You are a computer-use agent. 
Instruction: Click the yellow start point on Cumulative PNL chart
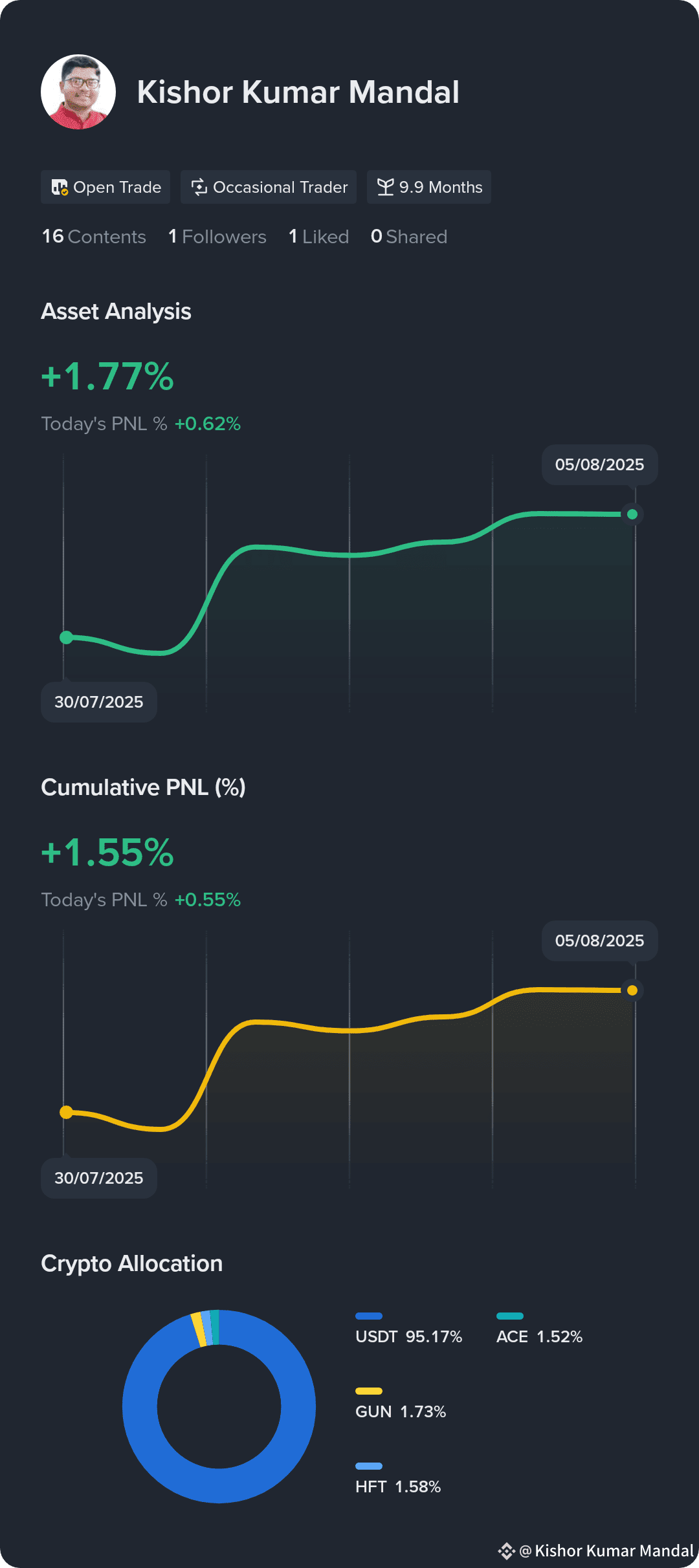tap(66, 1112)
